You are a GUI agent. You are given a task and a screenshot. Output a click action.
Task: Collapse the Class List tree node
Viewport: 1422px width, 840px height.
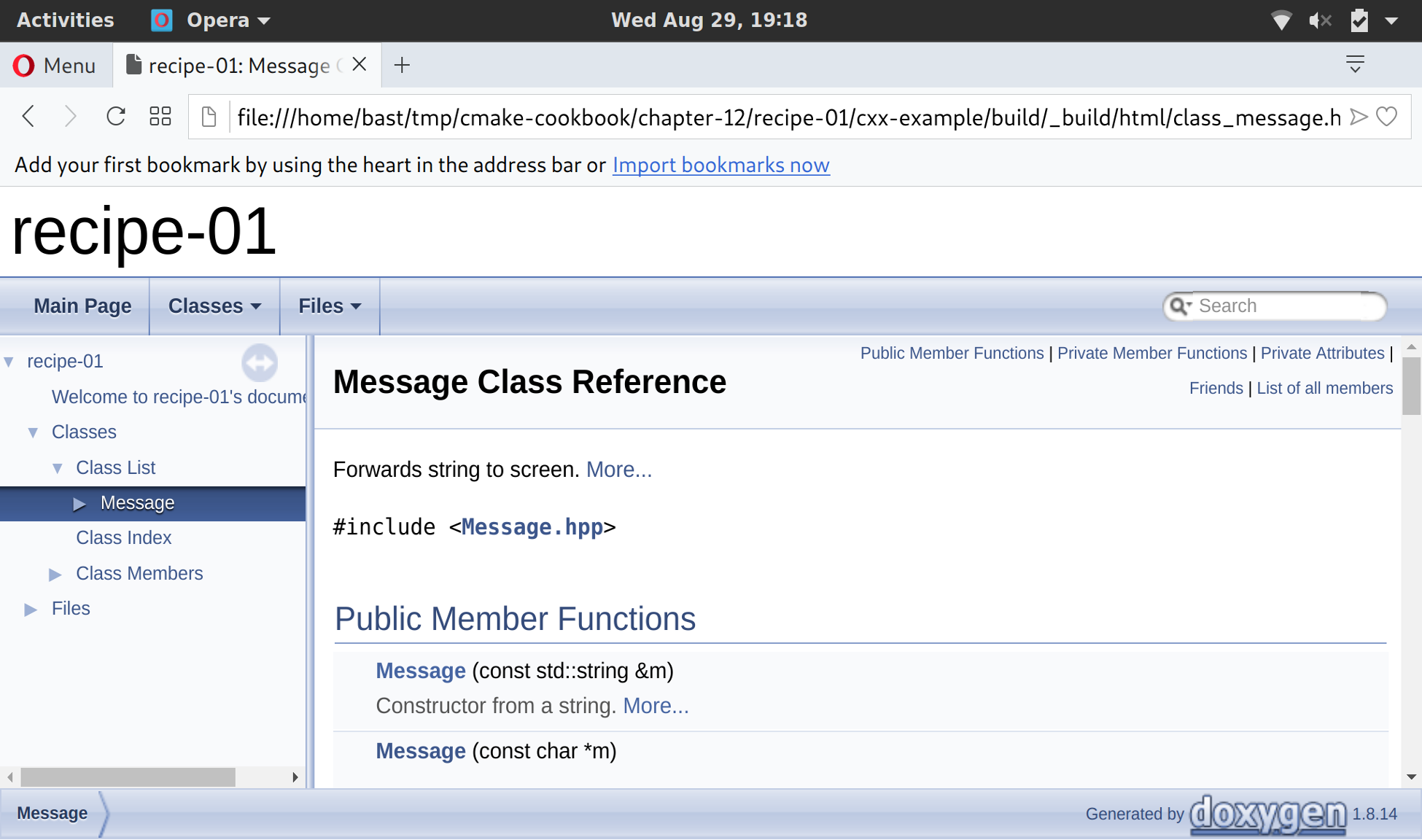pos(58,468)
